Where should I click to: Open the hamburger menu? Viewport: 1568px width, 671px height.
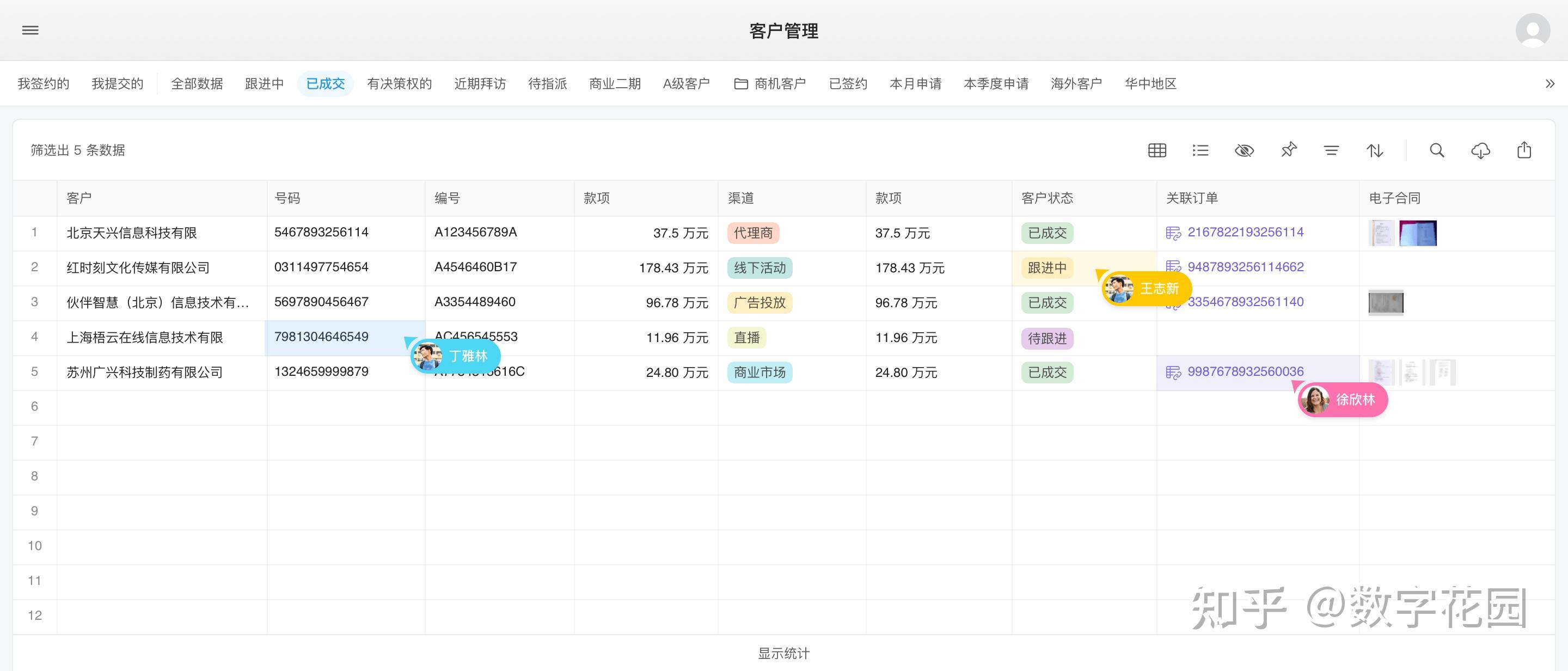[30, 30]
